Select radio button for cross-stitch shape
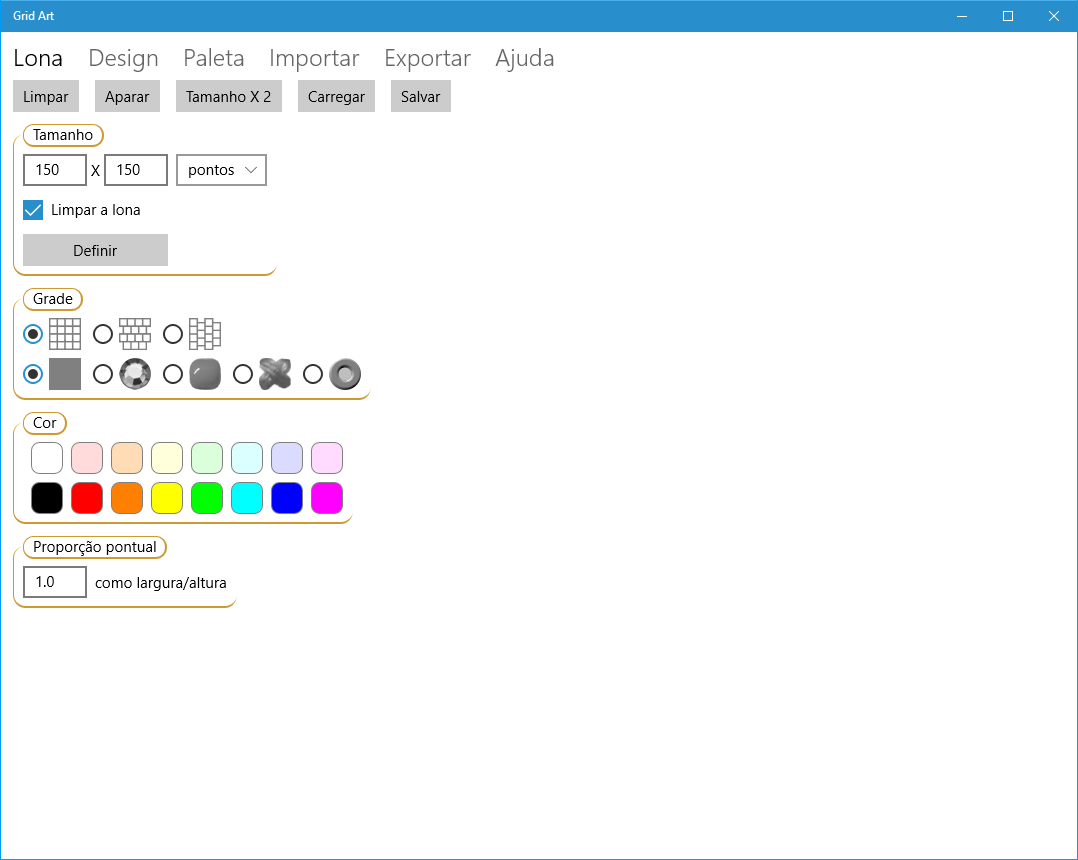 (x=243, y=374)
